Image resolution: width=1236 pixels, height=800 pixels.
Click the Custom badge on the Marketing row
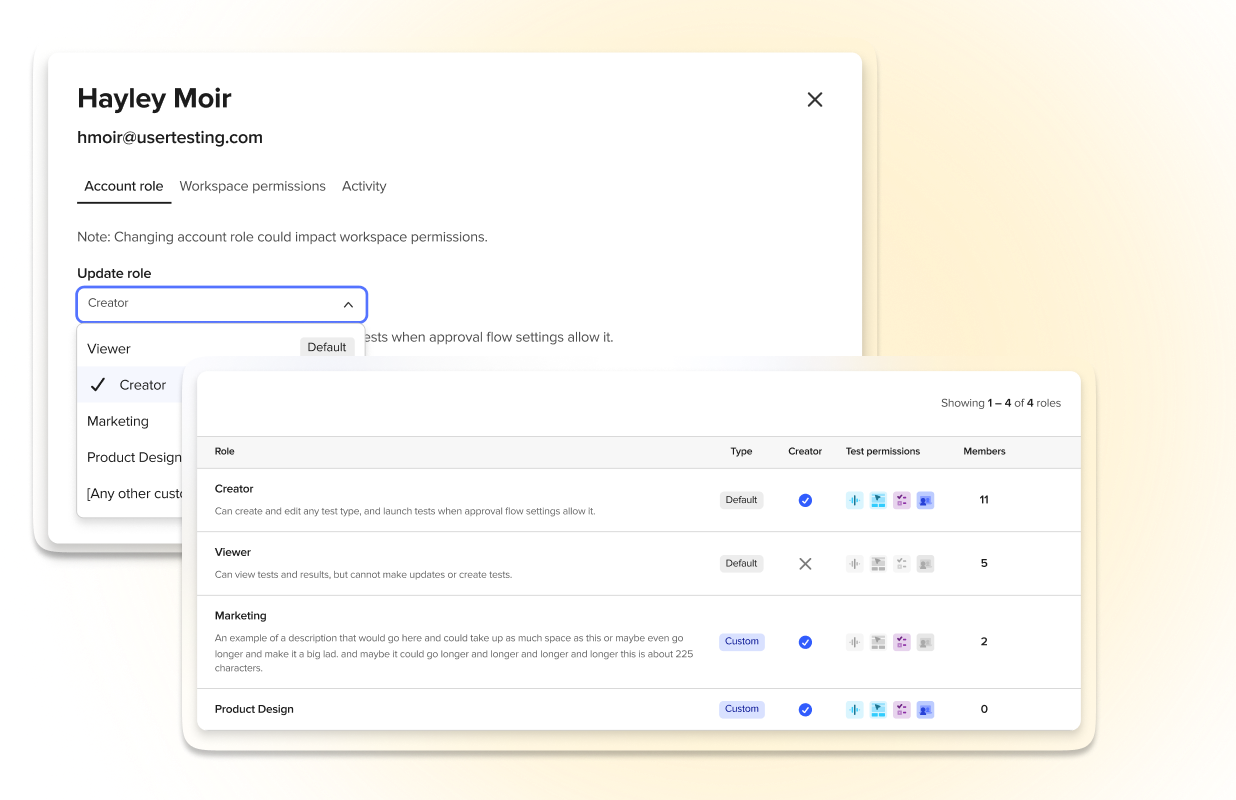[741, 641]
